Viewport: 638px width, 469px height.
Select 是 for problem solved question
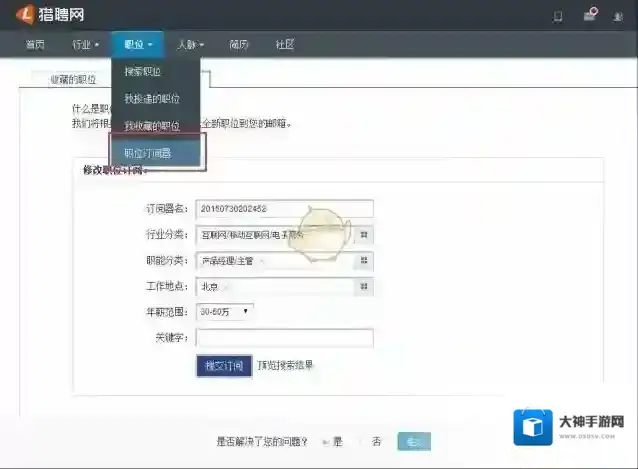[x=333, y=442]
